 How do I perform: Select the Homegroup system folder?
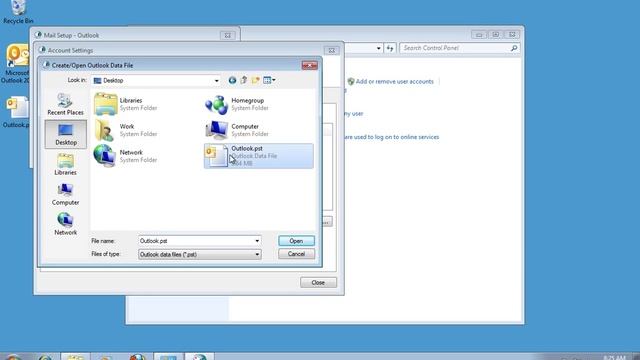(237, 104)
